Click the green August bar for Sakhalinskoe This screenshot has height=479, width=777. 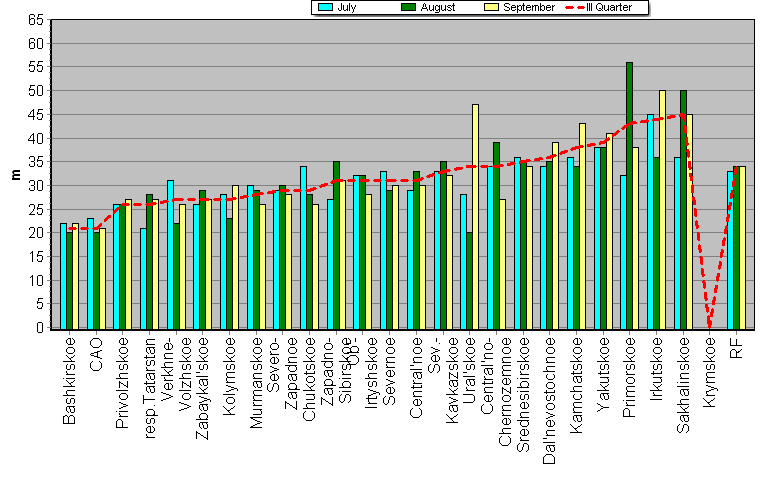click(x=683, y=210)
